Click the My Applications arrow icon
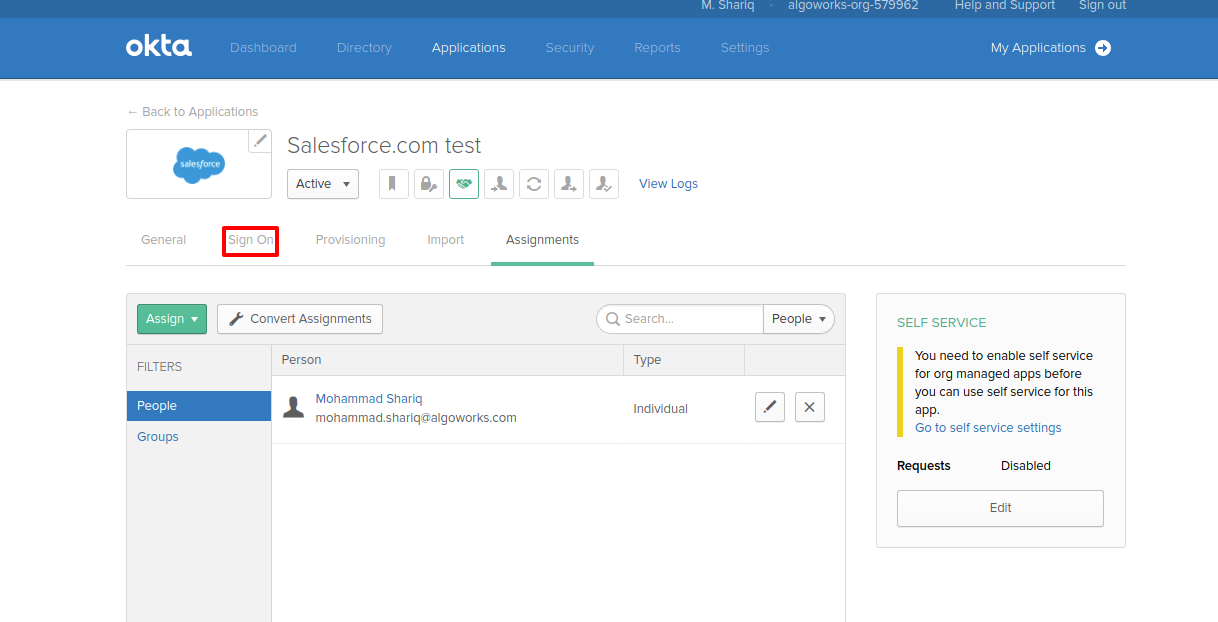Screen dimensions: 1218x622 coord(1103,48)
